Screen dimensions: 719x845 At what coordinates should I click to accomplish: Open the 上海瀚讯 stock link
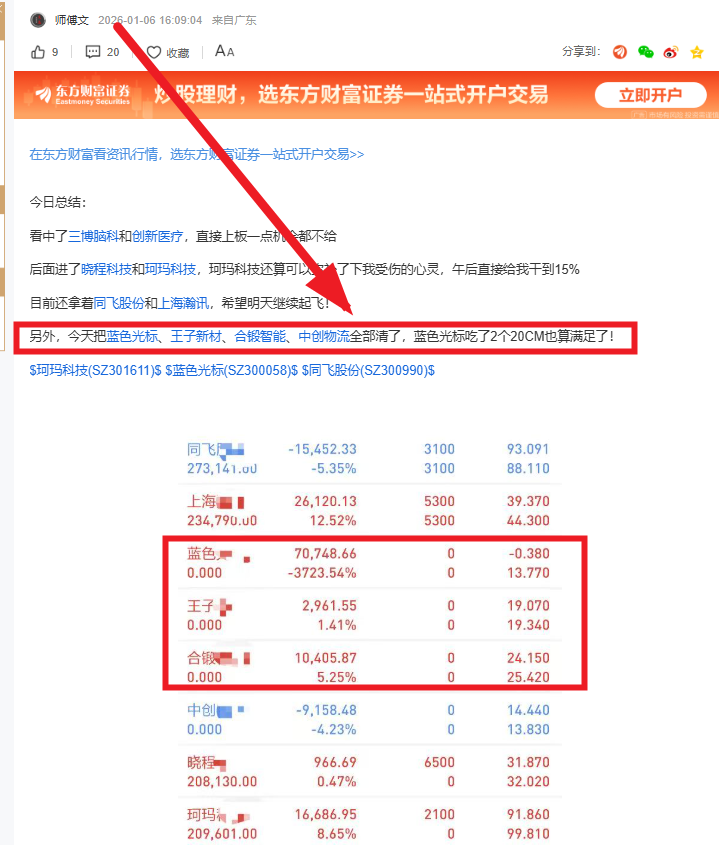[183, 303]
